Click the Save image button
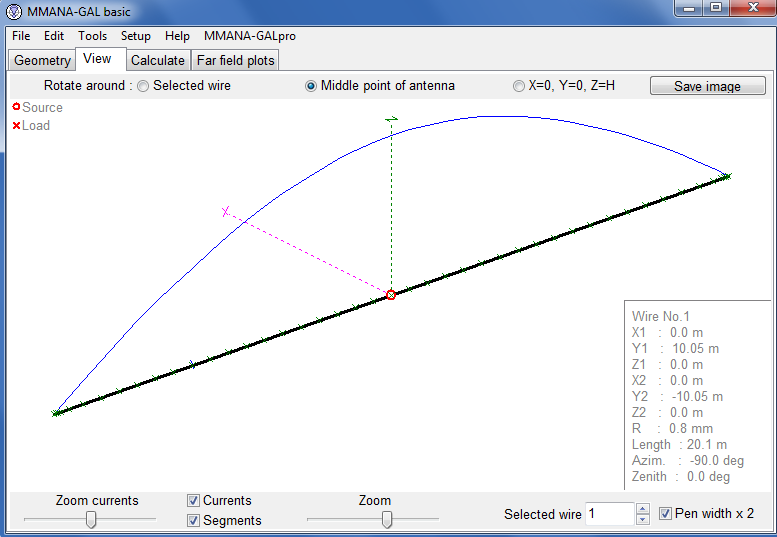 click(708, 86)
